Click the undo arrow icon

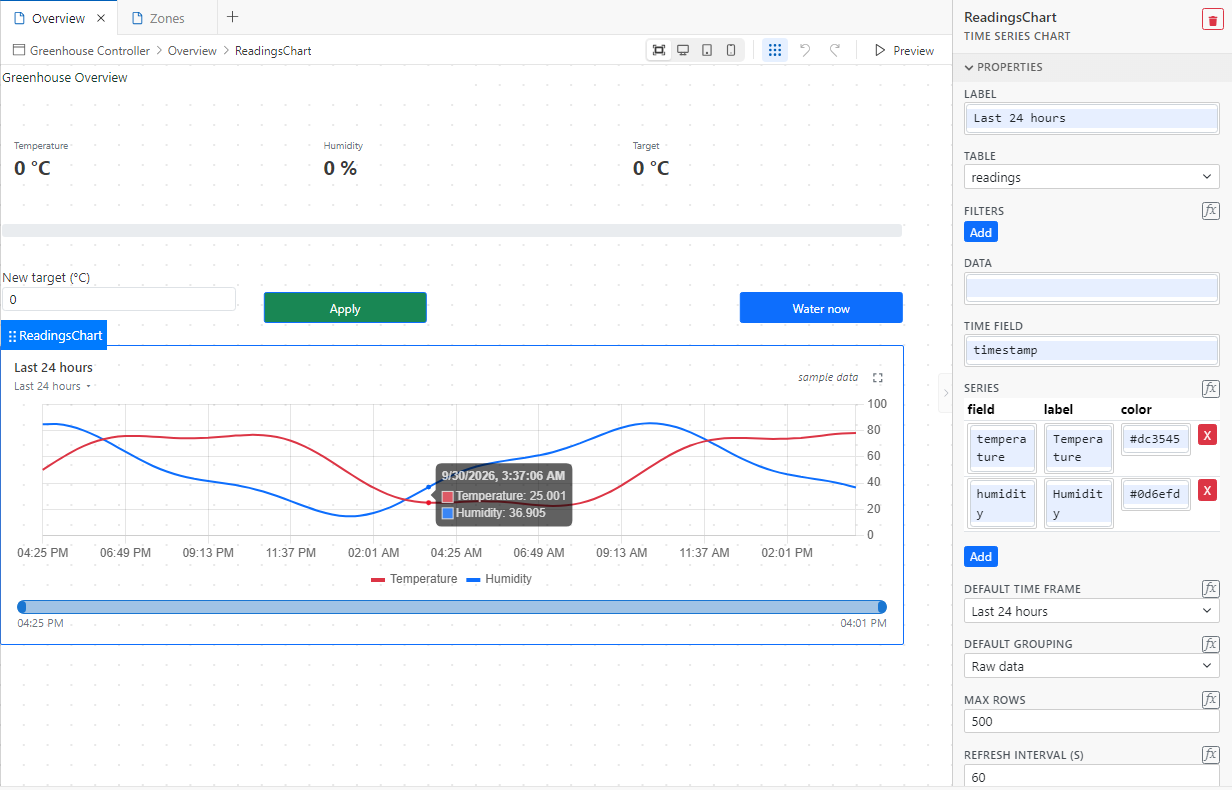[805, 50]
